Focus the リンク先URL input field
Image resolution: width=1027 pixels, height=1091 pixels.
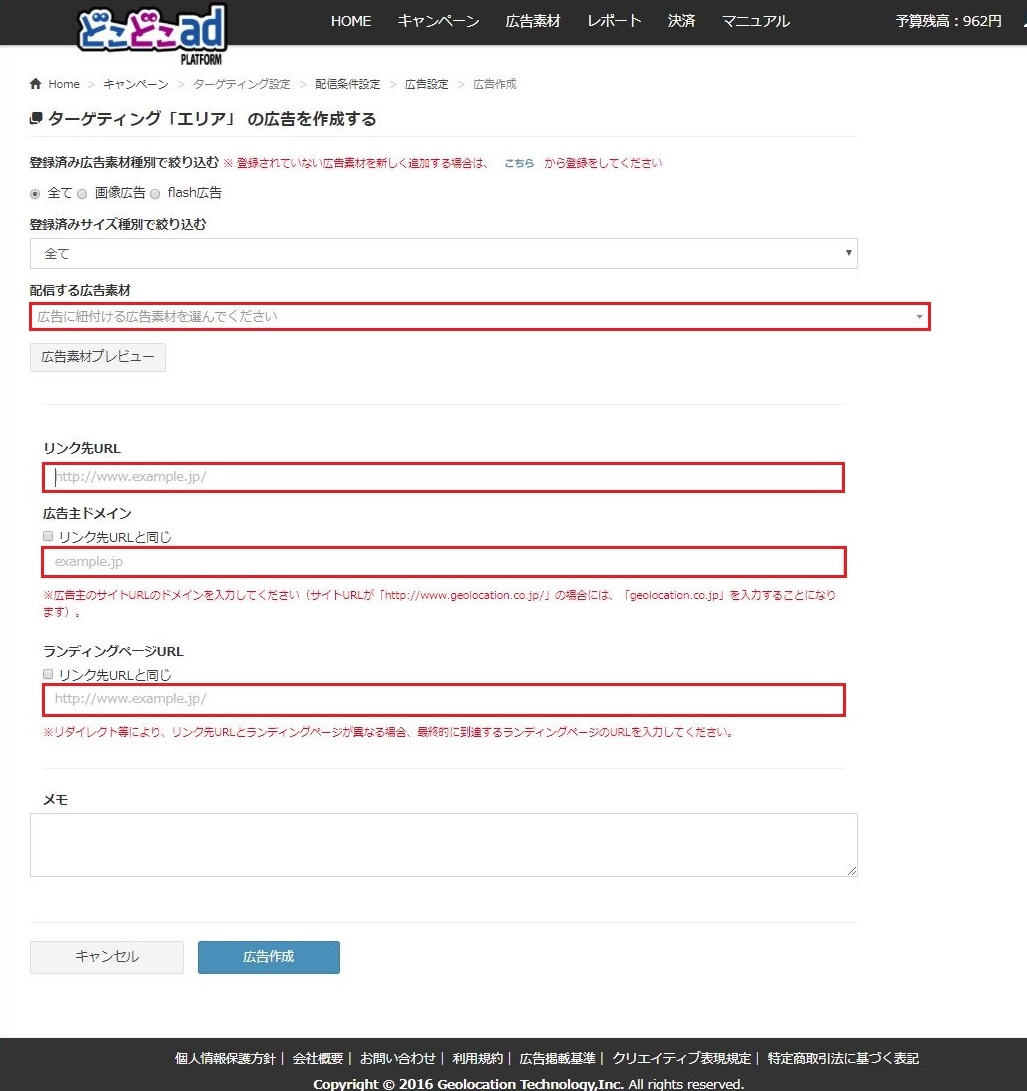pyautogui.click(x=443, y=477)
